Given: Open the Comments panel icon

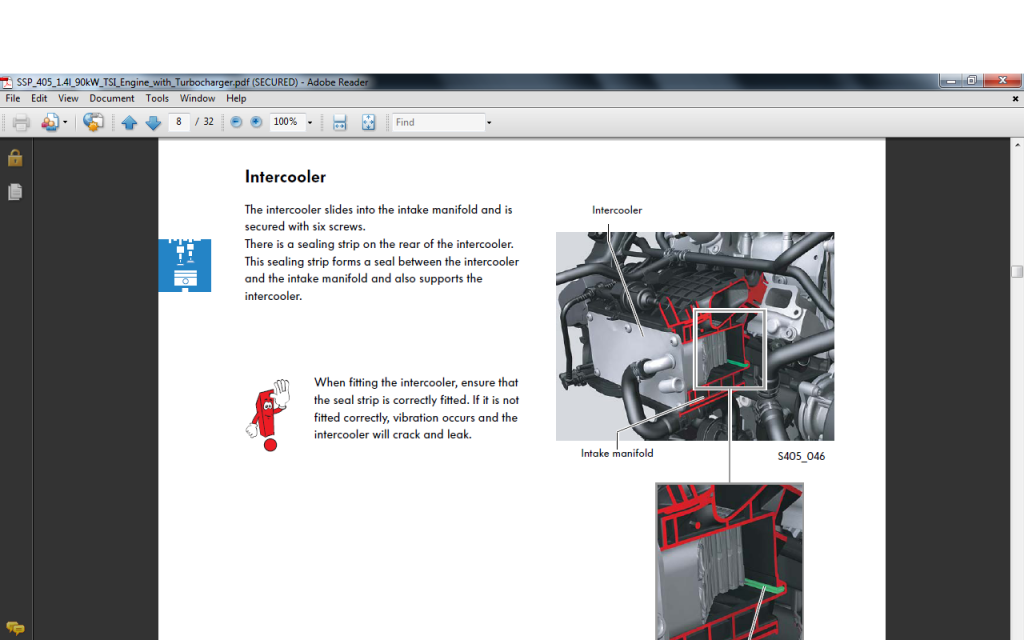Looking at the screenshot, I should pos(15,628).
